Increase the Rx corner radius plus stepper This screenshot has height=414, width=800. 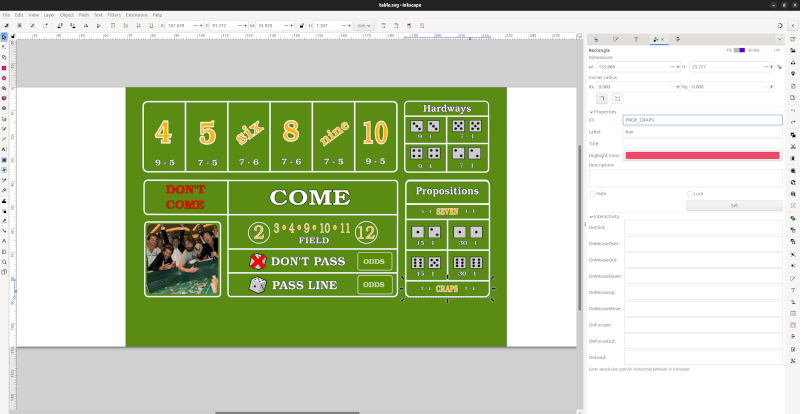pos(678,87)
